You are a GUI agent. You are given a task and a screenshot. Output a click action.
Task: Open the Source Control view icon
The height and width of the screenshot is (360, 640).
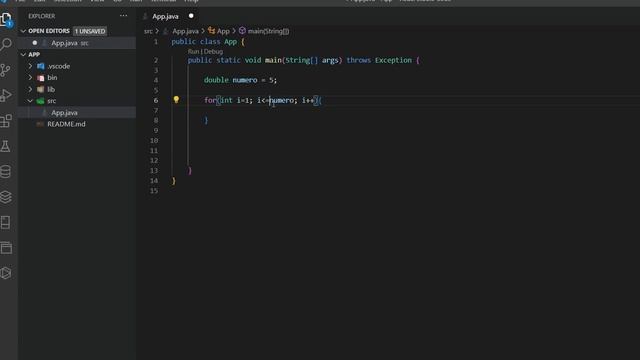(6, 70)
